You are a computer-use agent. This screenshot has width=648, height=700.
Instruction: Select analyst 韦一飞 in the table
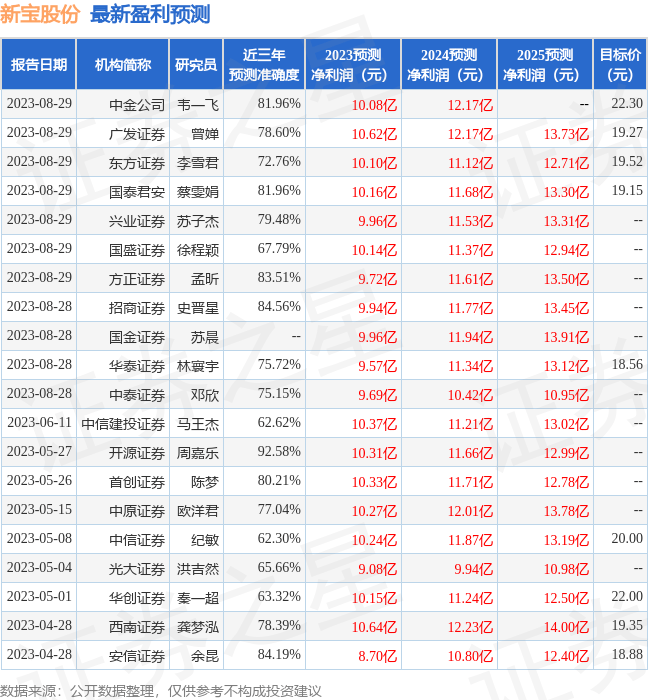click(198, 104)
